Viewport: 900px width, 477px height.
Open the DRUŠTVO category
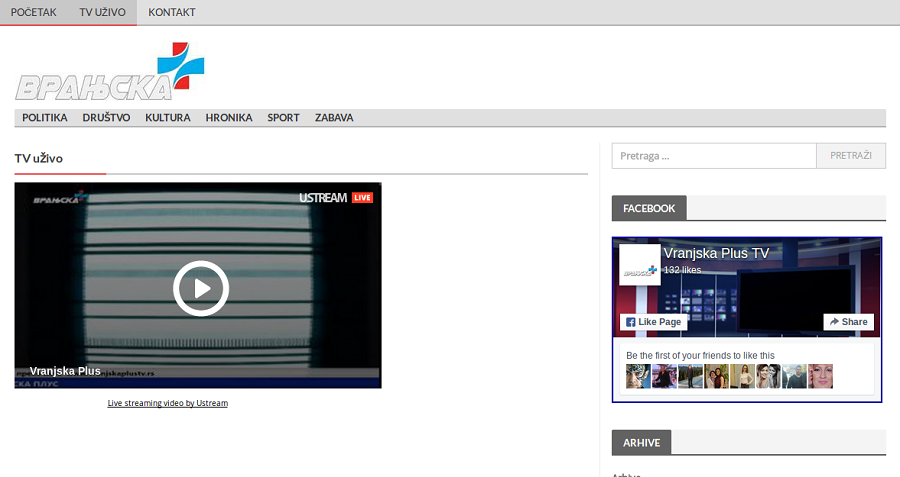tap(106, 118)
